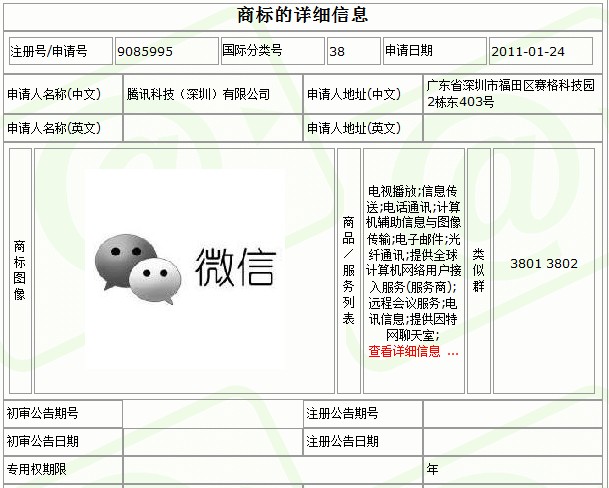Click the 初审公告日期 label

click(43, 441)
